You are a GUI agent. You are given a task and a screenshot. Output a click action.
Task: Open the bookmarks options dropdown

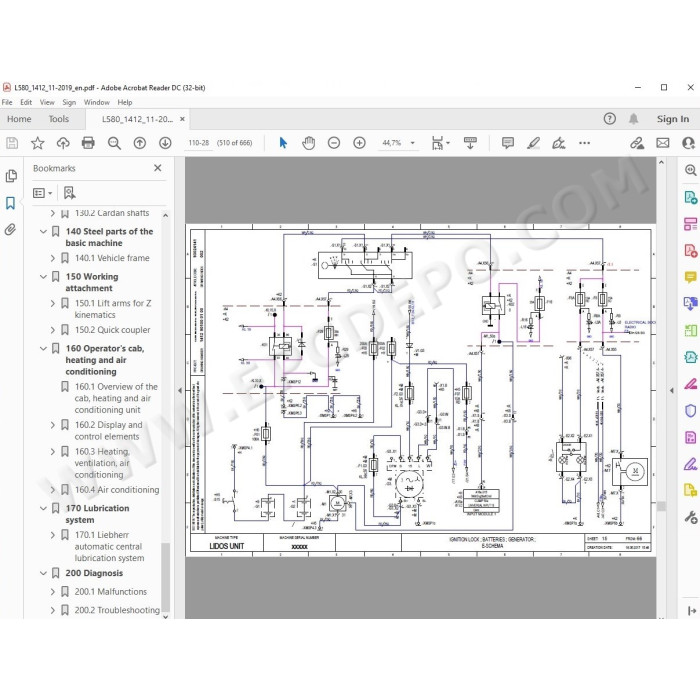pyautogui.click(x=42, y=193)
